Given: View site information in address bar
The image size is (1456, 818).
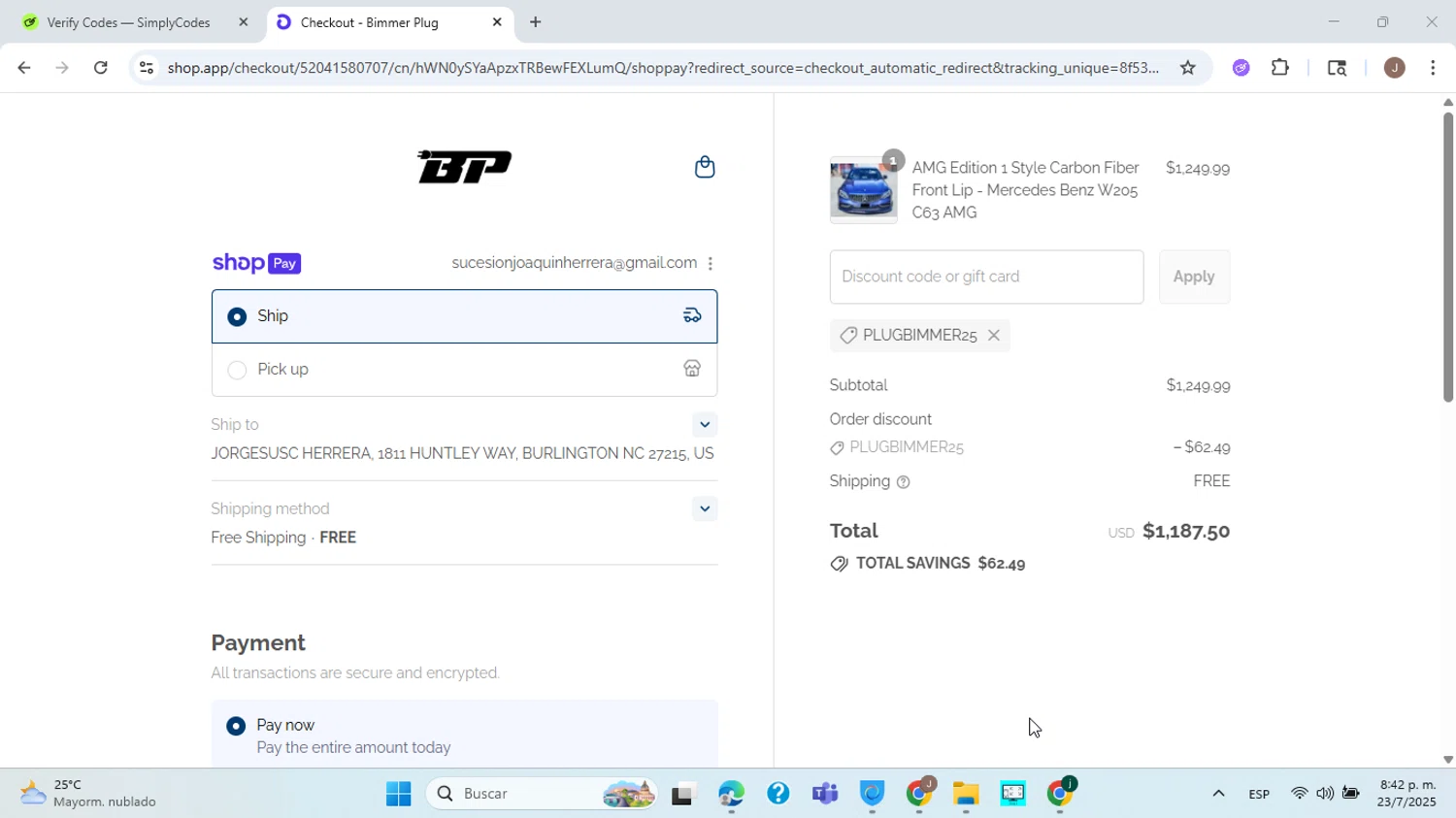Looking at the screenshot, I should (146, 68).
